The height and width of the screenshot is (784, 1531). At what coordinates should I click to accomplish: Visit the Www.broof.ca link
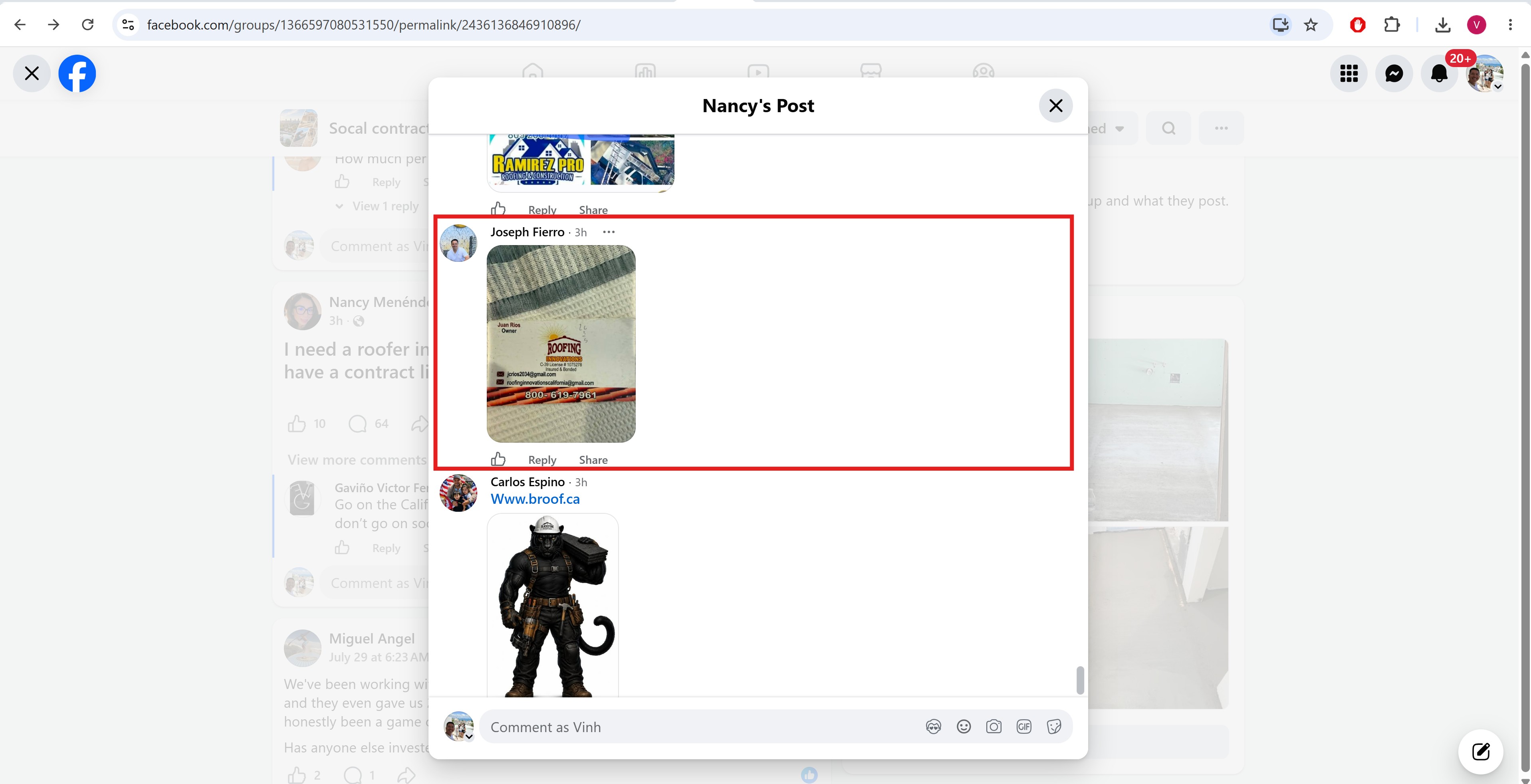pos(535,499)
